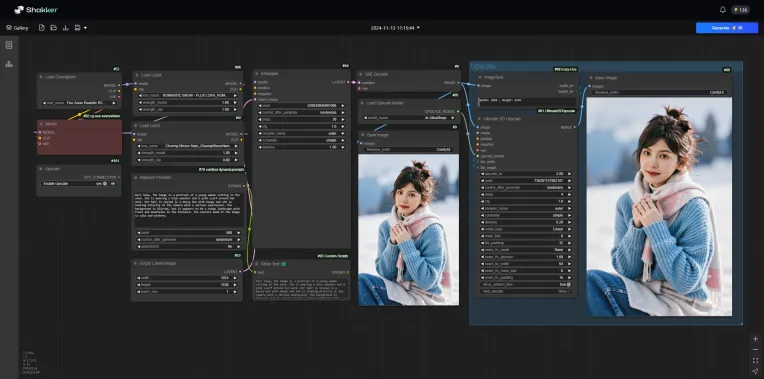Click the Ultimate SD Upscale node title

pyautogui.click(x=502, y=119)
